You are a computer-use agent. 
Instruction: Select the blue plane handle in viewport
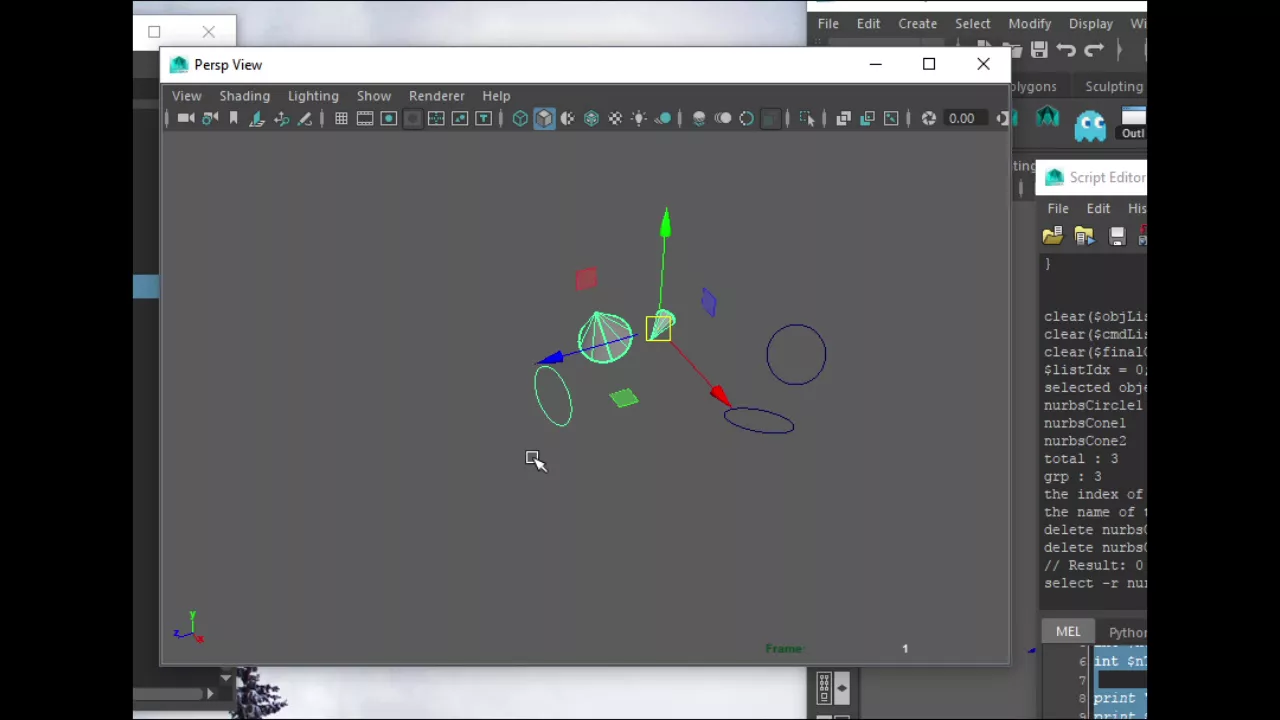(709, 303)
